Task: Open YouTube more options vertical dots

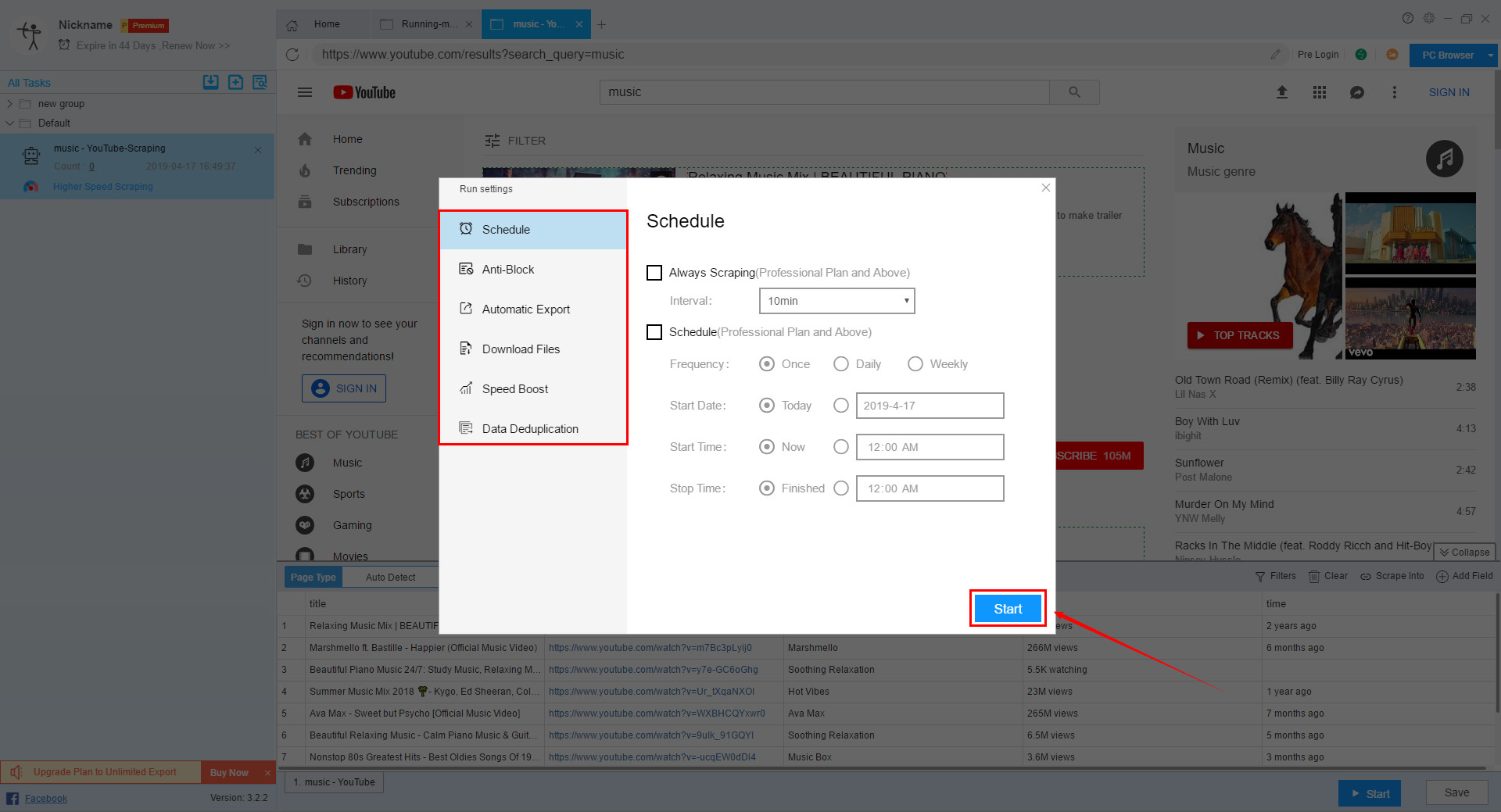Action: (x=1394, y=92)
